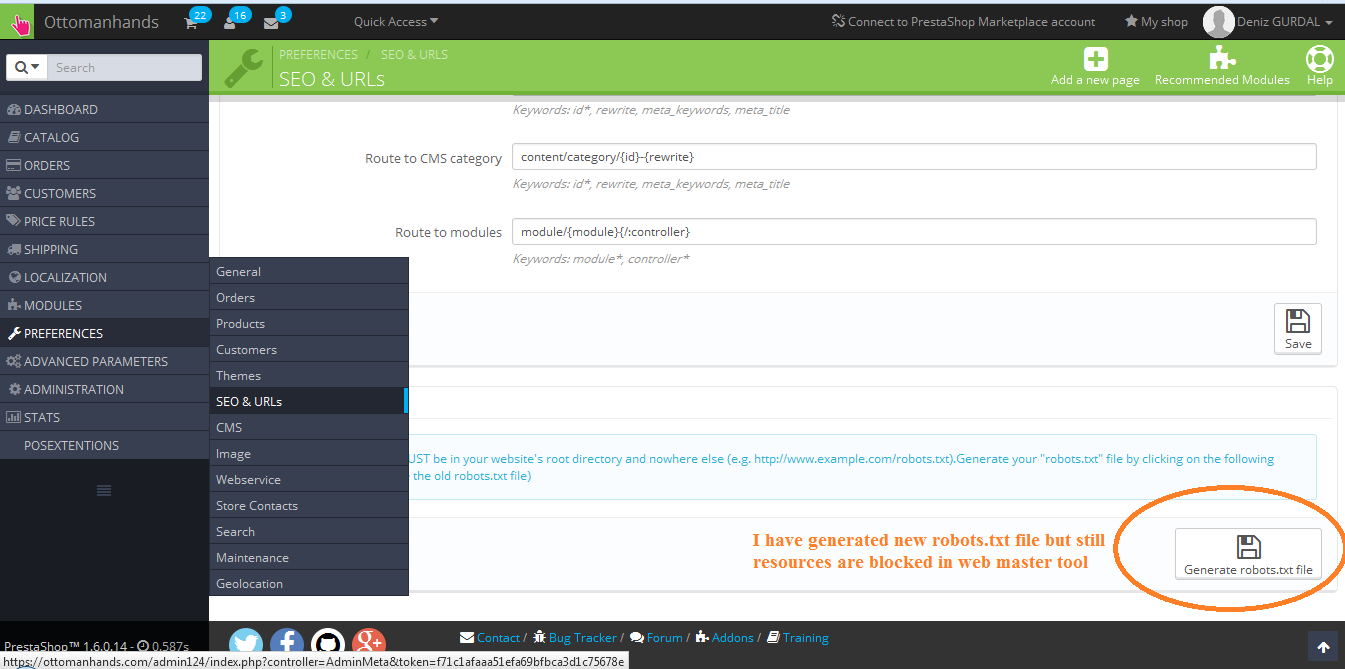
Task: Click the Add a new page icon
Action: click(x=1096, y=59)
